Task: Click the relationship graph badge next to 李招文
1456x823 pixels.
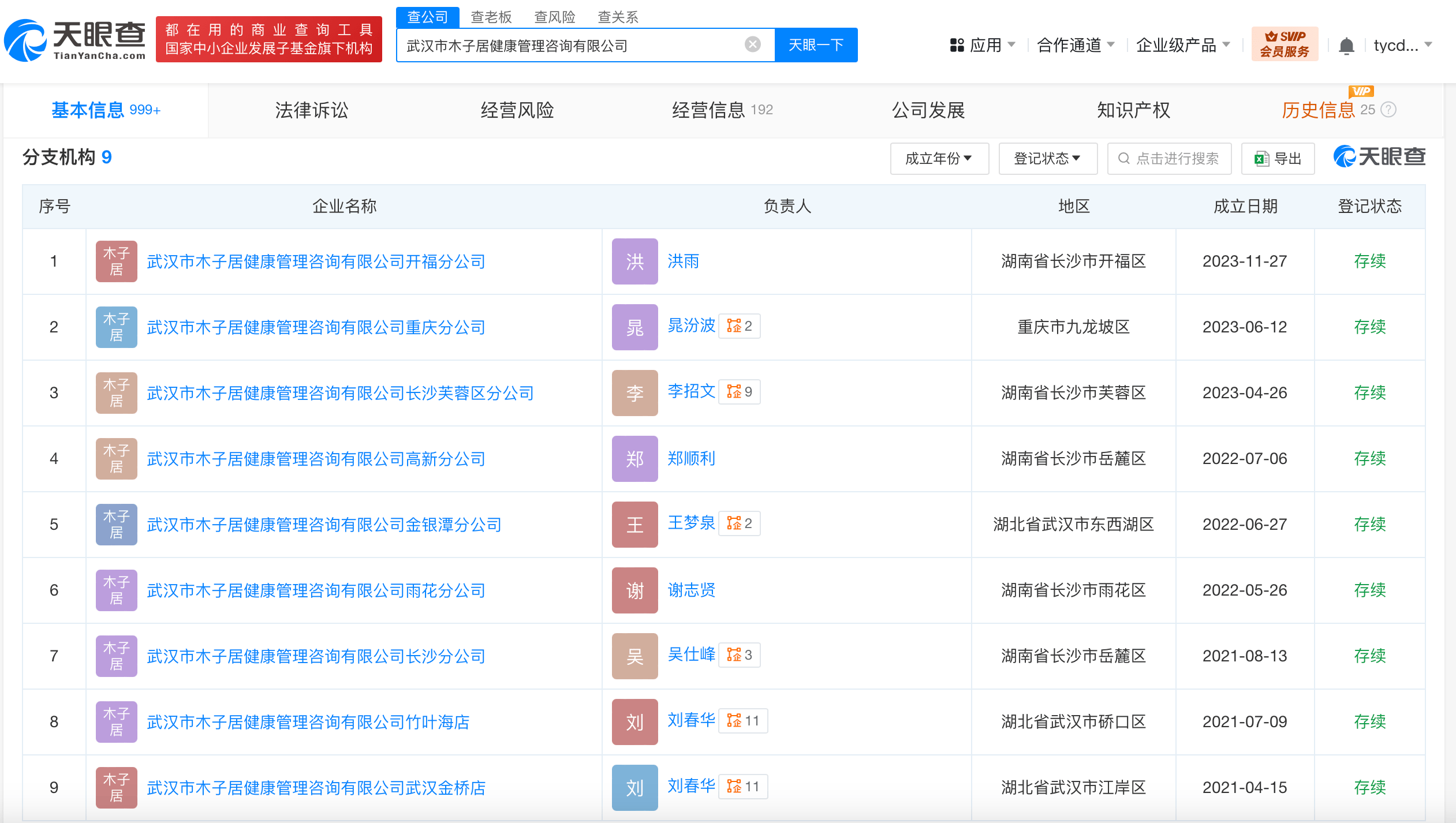Action: (x=739, y=392)
